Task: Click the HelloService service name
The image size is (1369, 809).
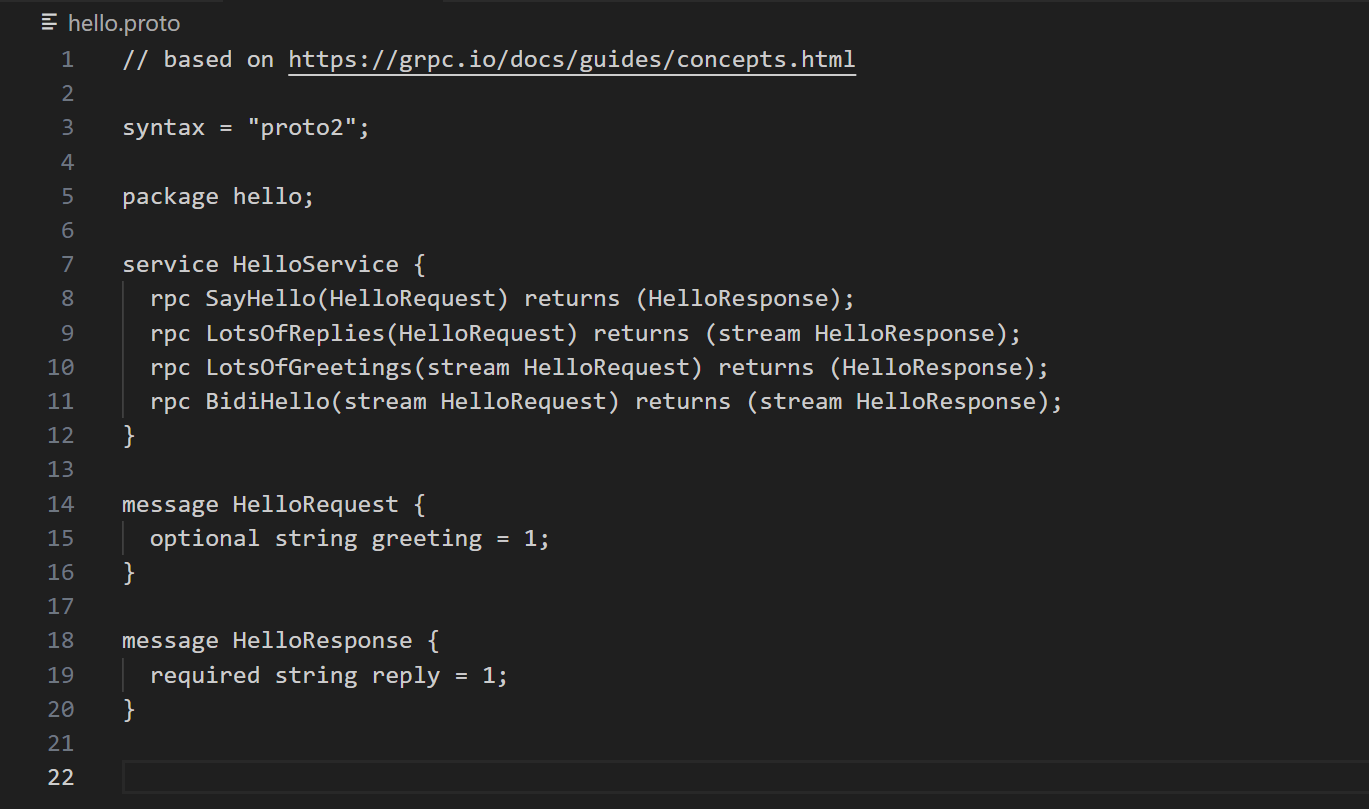Action: pyautogui.click(x=315, y=264)
